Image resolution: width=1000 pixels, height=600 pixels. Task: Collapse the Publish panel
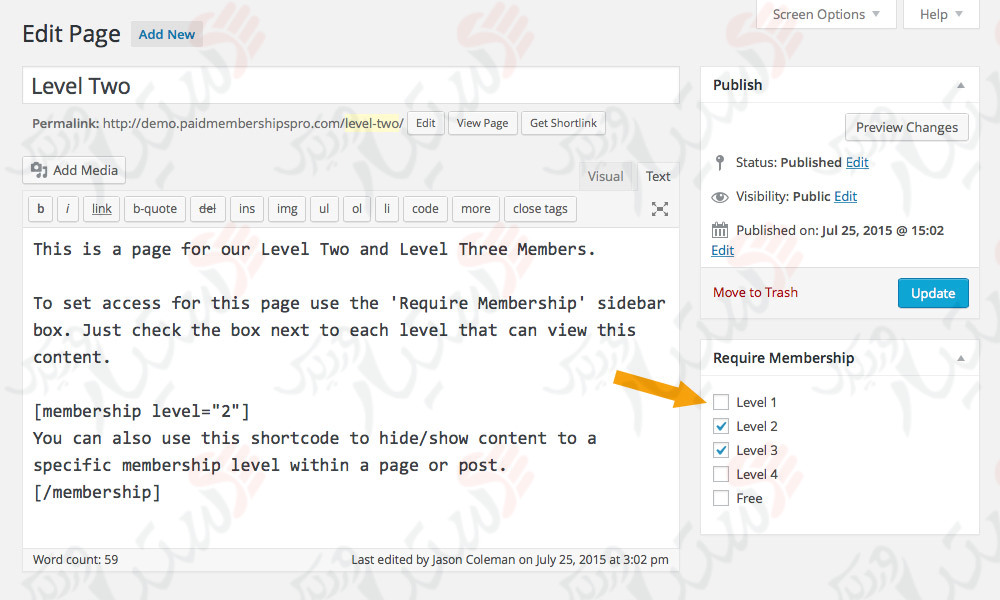(961, 85)
